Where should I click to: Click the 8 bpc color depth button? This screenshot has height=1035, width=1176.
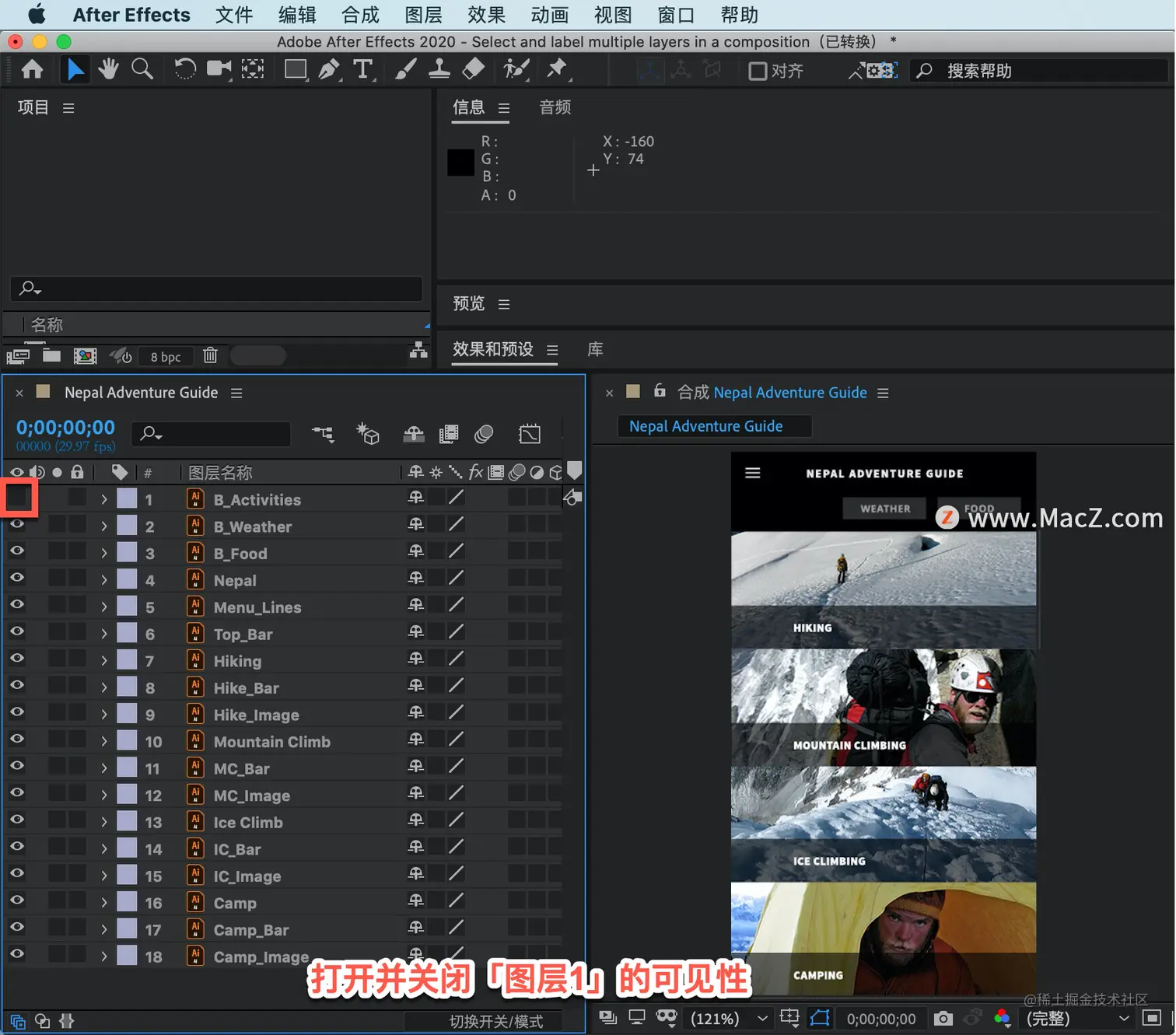point(166,356)
